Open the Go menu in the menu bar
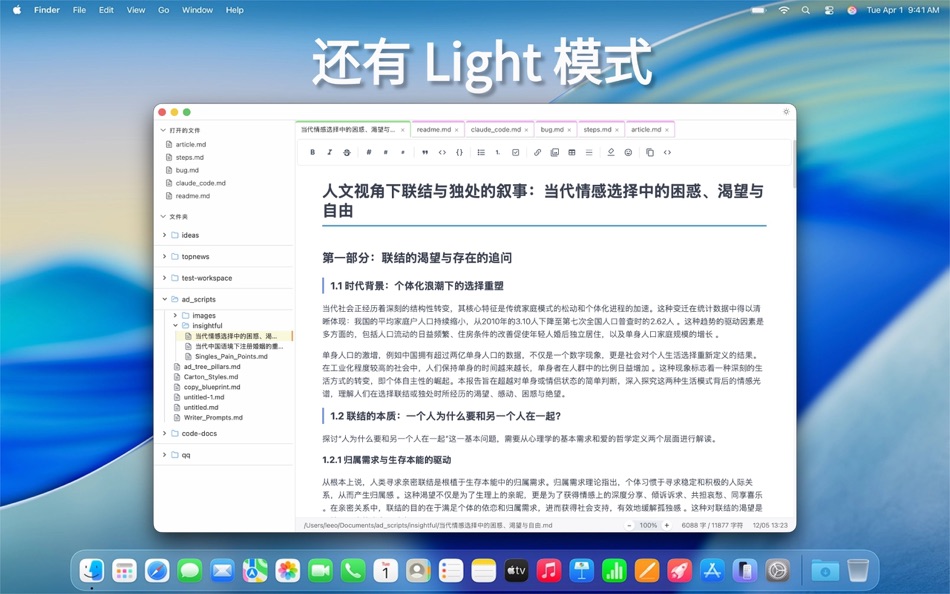The image size is (950, 594). 164,10
